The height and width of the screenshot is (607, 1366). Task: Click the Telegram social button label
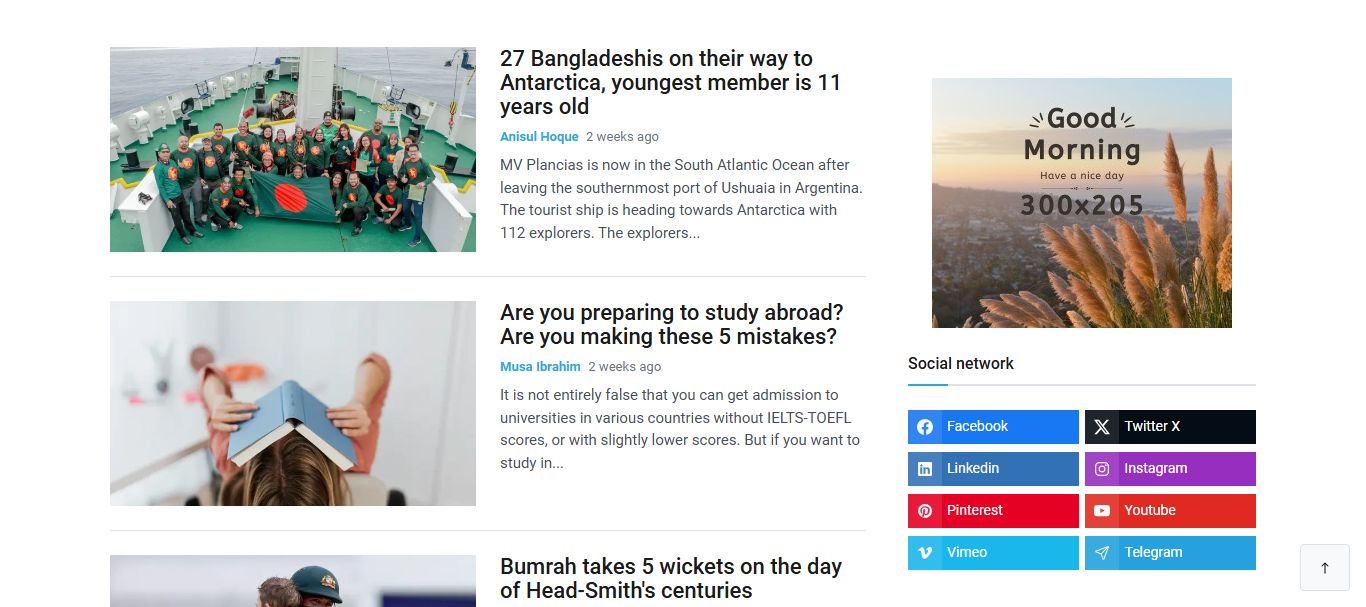click(1153, 553)
